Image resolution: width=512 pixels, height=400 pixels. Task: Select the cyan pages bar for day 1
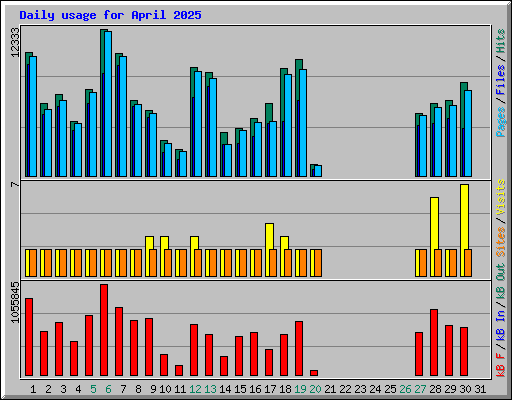[33, 116]
